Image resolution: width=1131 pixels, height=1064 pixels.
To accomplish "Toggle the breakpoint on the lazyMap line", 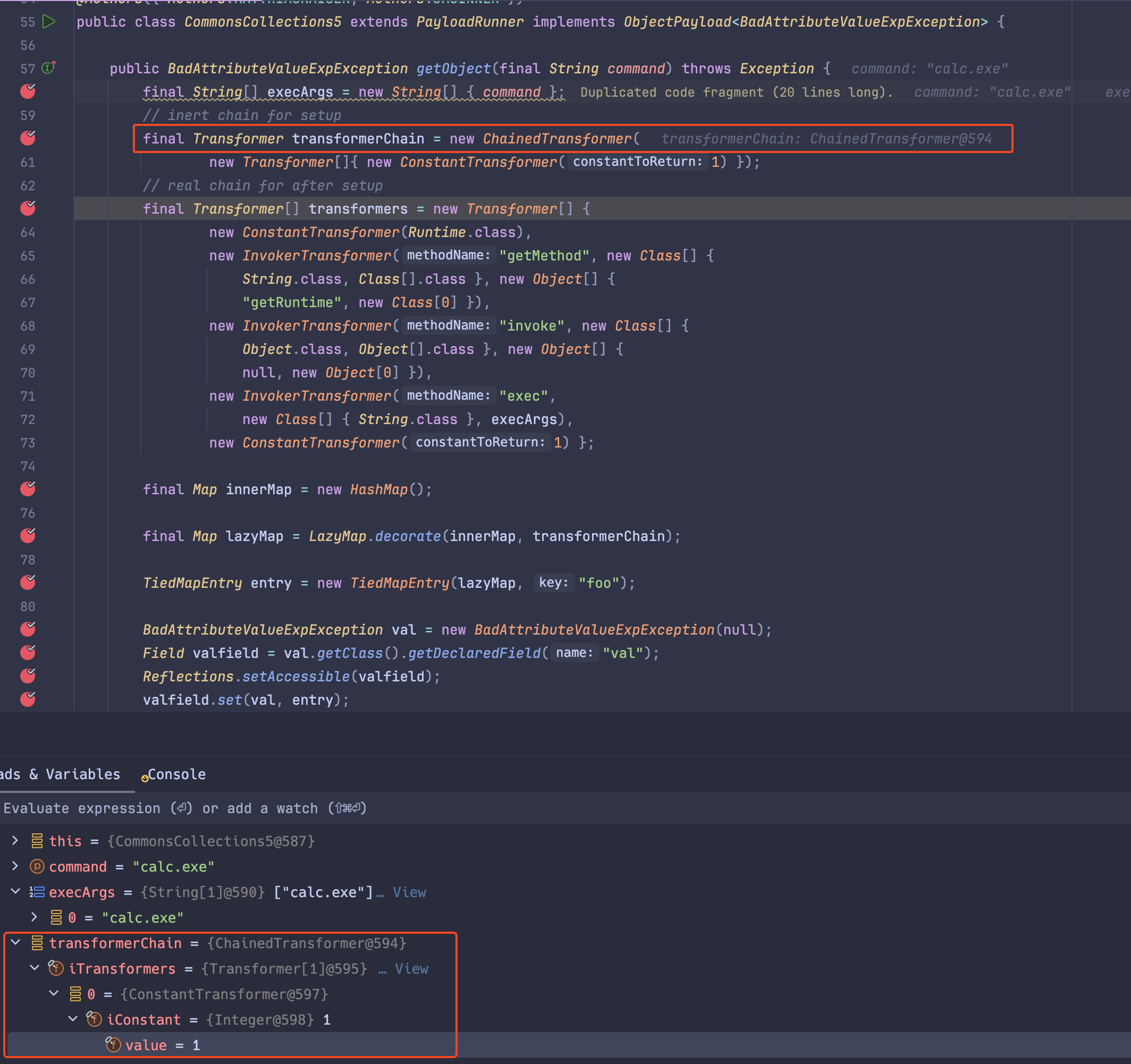I will [x=27, y=535].
